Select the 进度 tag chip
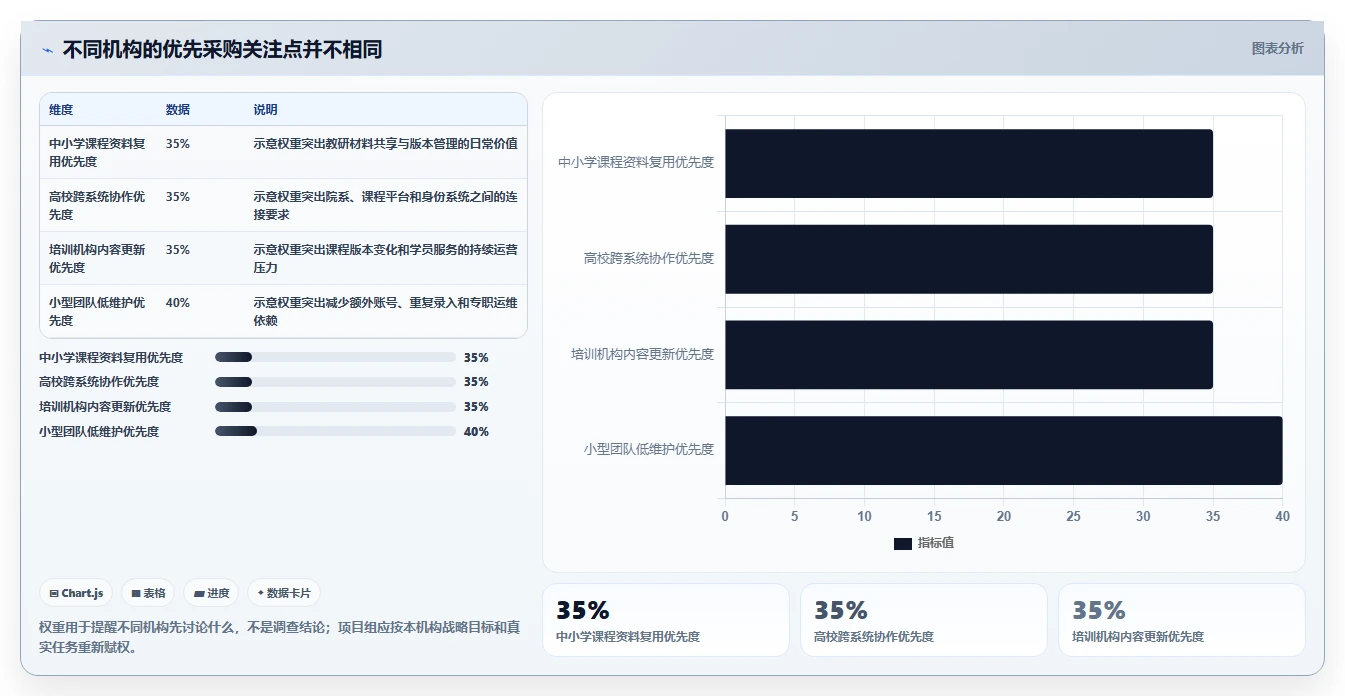This screenshot has width=1345, height=696. [211, 593]
